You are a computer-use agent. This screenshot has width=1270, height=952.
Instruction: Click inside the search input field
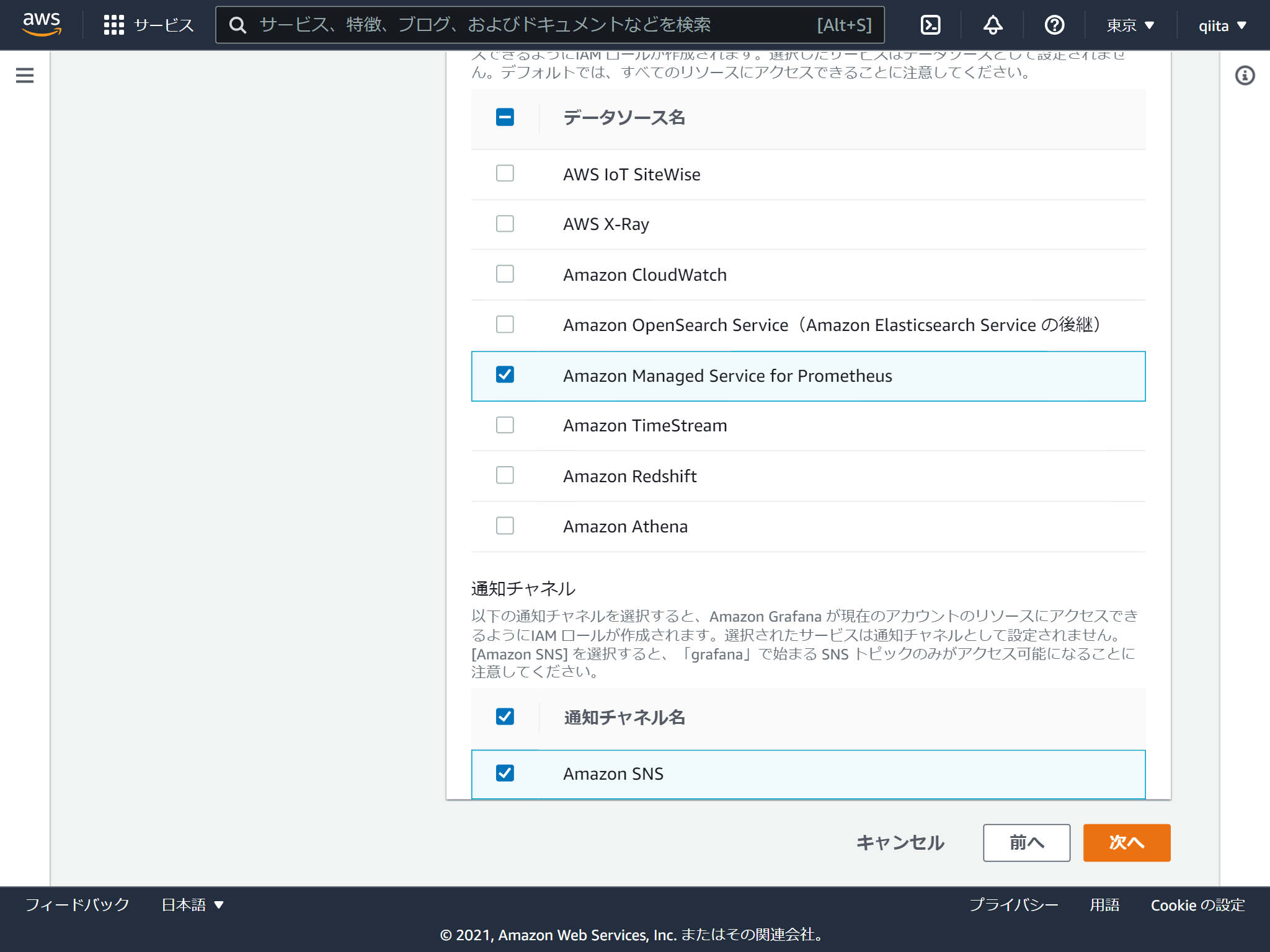496,25
